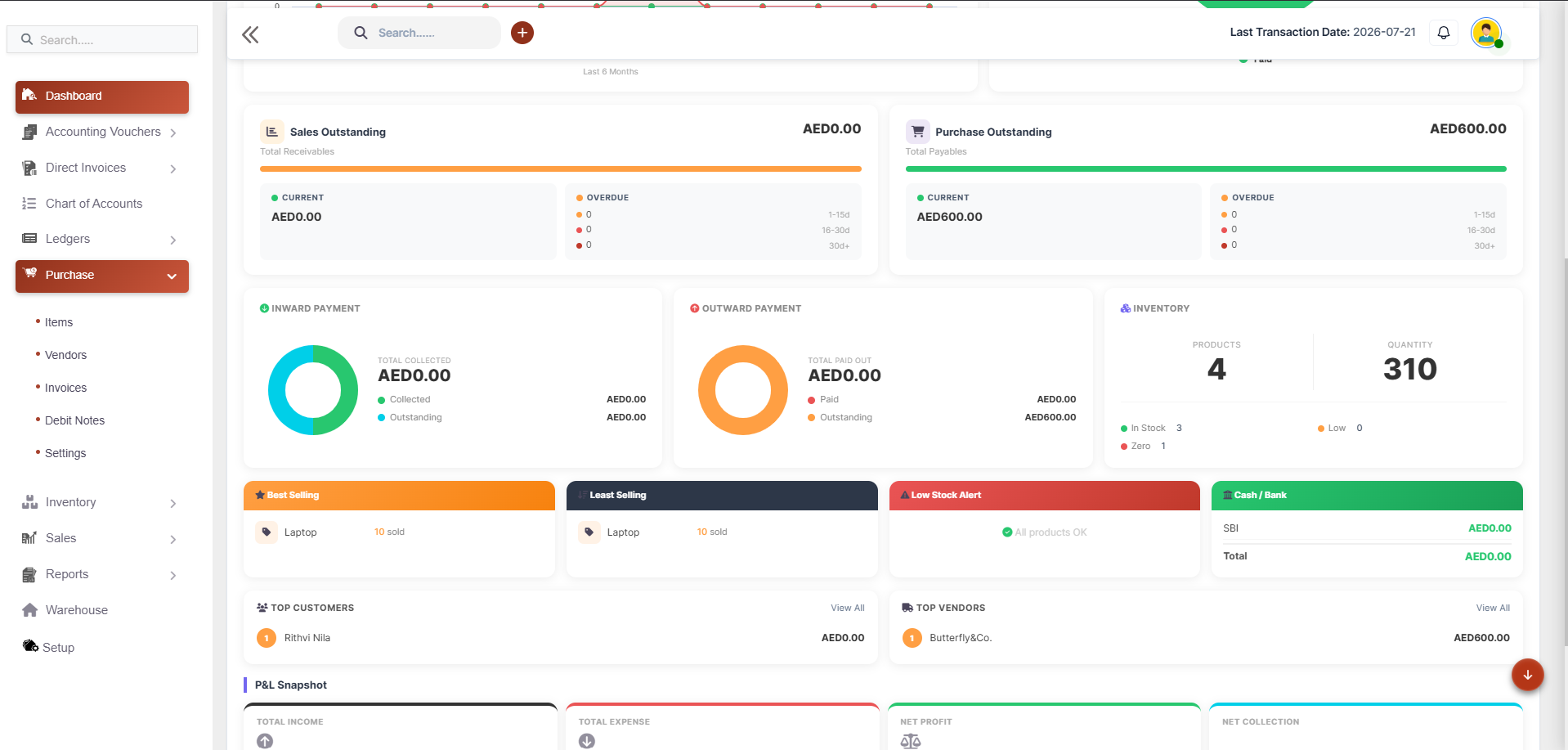This screenshot has height=750, width=1568.
Task: Open Settings under Purchase
Action: point(65,453)
